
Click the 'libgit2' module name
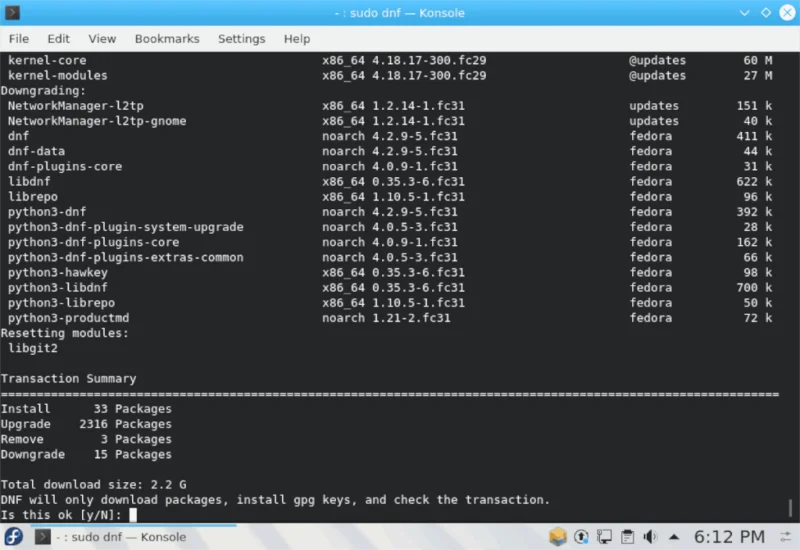[x=33, y=348]
